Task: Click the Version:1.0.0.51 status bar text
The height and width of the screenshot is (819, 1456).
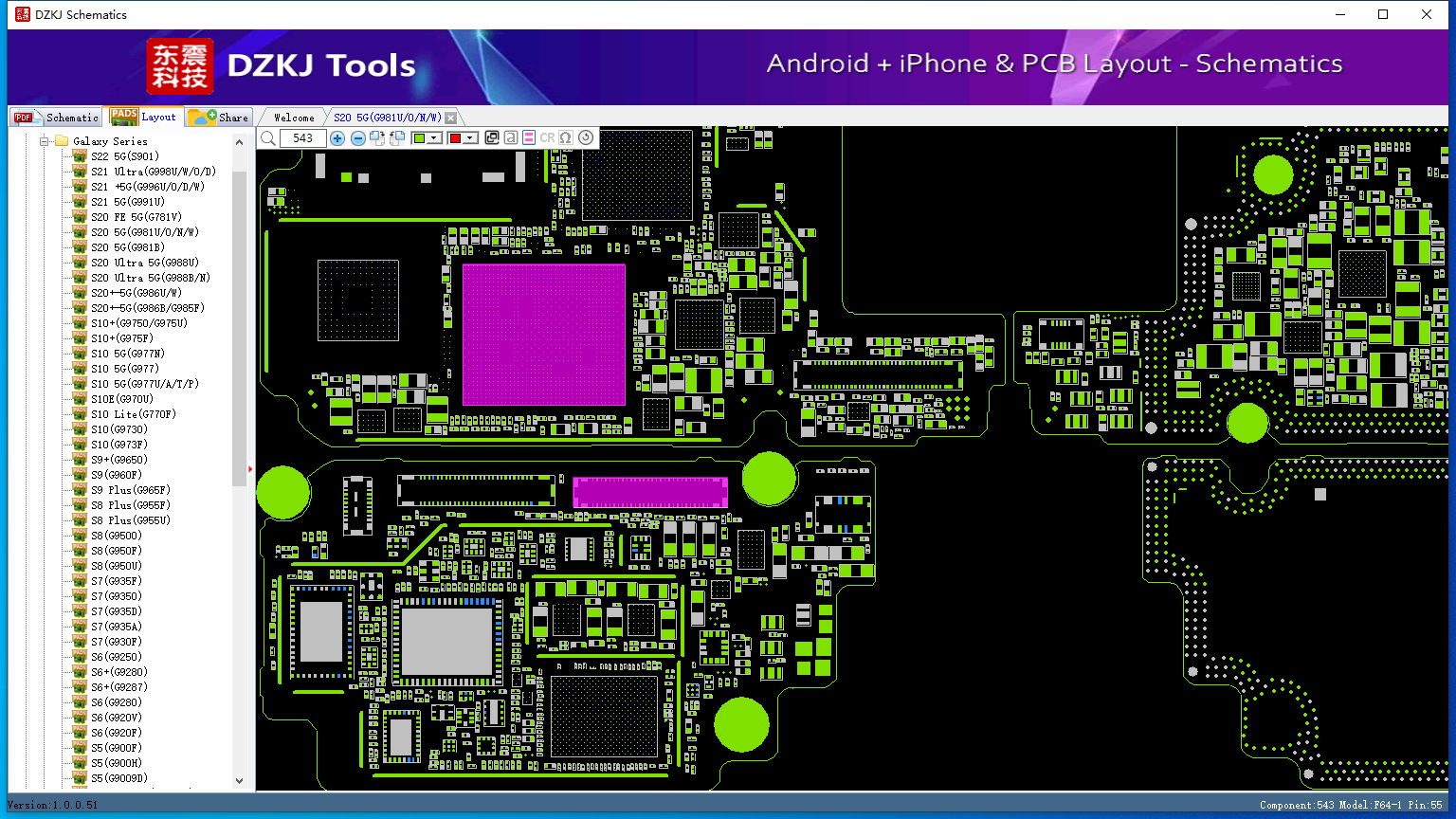Action: (53, 805)
